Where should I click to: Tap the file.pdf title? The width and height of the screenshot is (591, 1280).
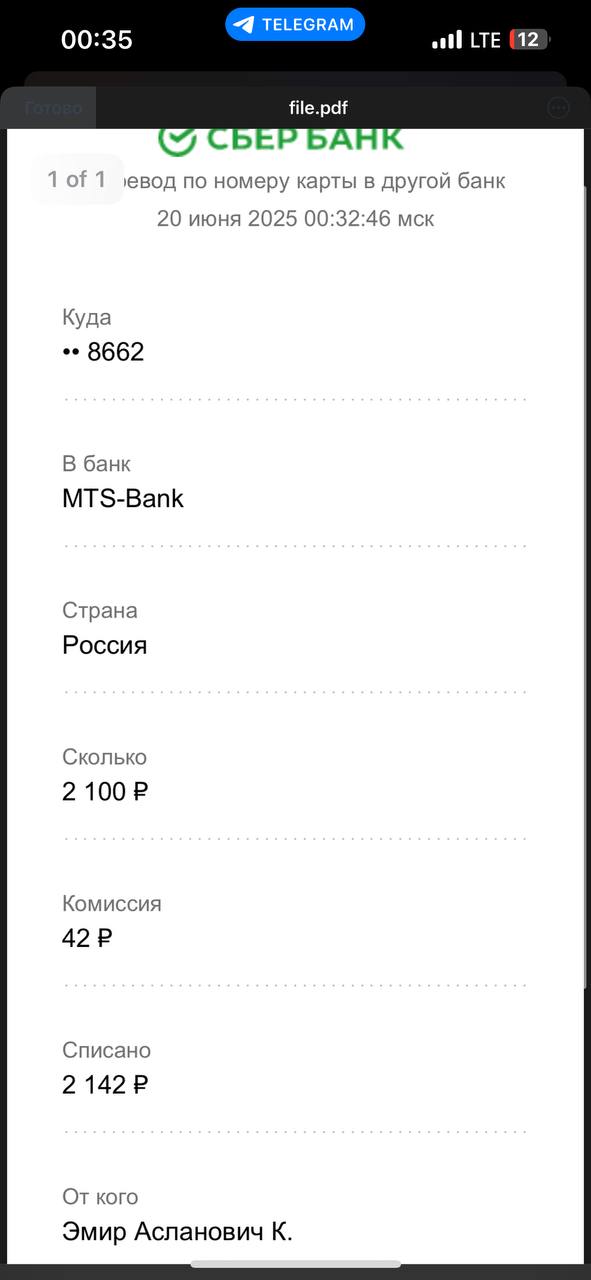[x=318, y=108]
